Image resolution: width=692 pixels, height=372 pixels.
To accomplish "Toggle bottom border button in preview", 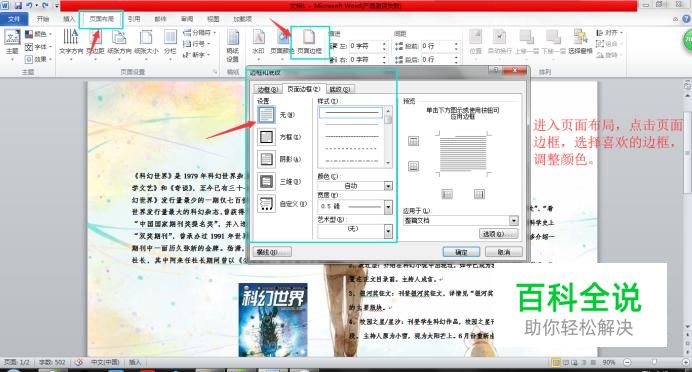I will tap(414, 166).
